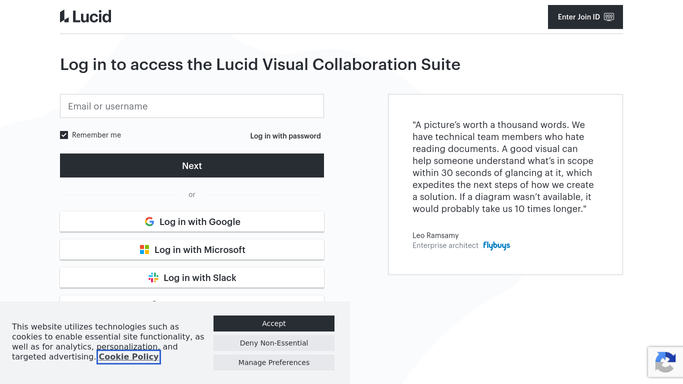The image size is (683, 384).
Task: Choose Log in with Microsoft
Action: [x=192, y=249]
